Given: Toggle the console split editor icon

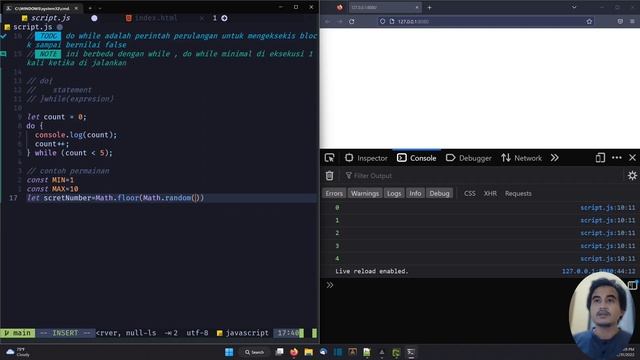Looking at the screenshot, I should pos(632,285).
